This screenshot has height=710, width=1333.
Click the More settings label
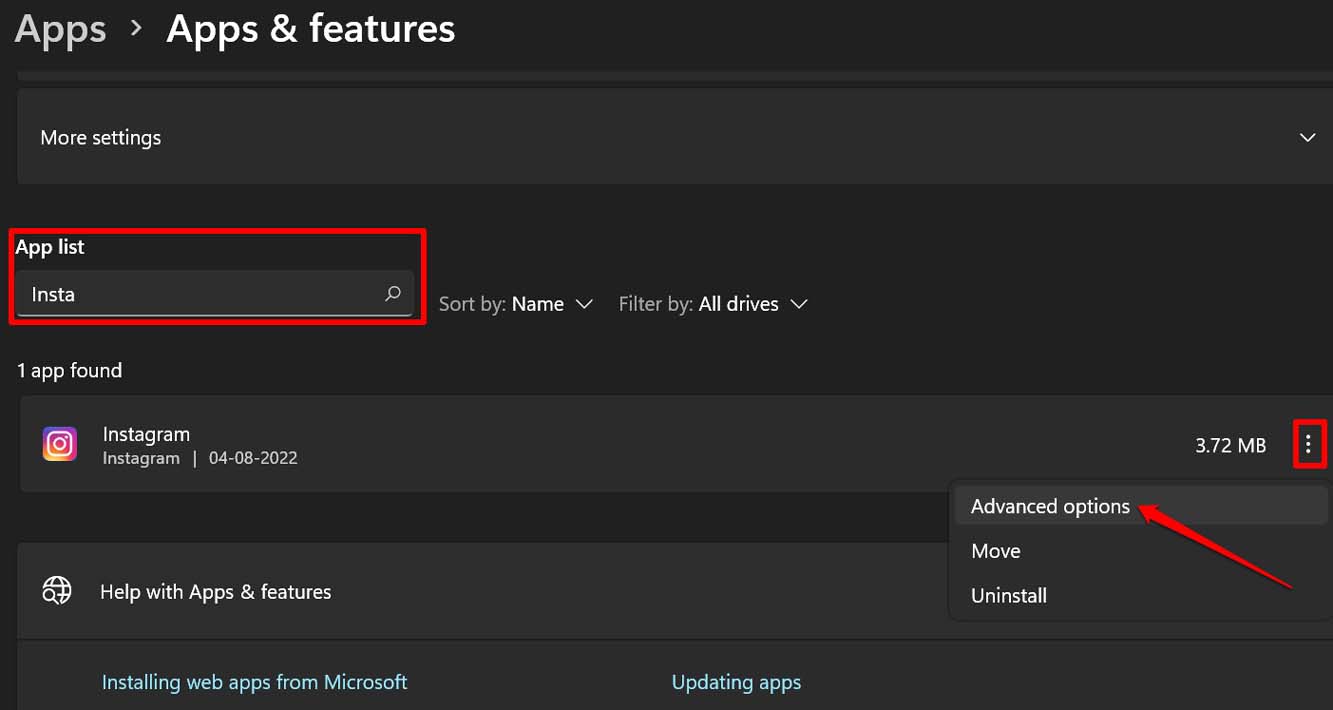tap(100, 137)
